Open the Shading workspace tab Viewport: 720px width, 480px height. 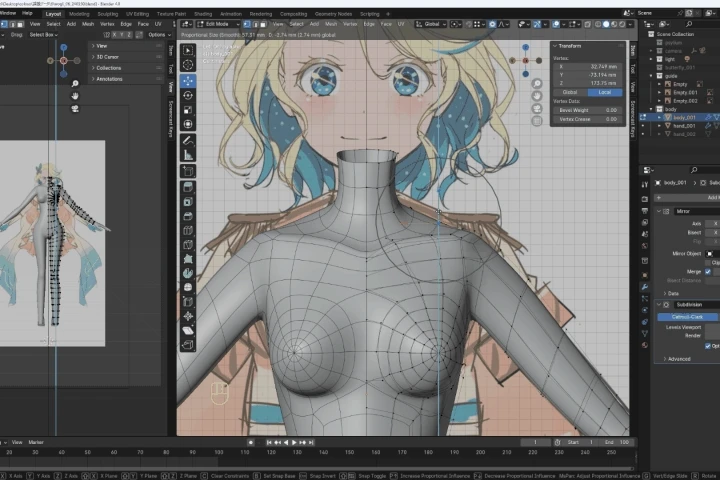[203, 14]
